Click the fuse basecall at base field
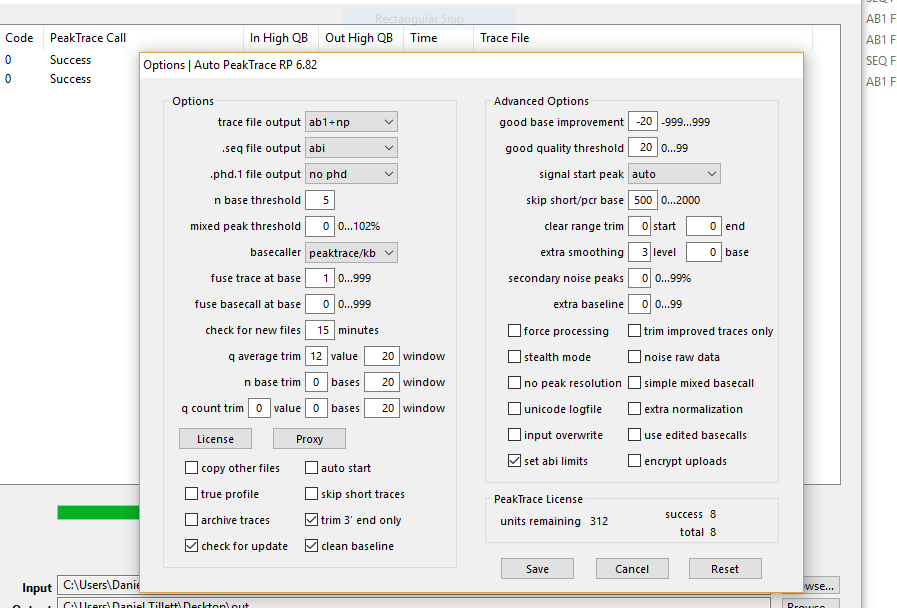 point(320,304)
